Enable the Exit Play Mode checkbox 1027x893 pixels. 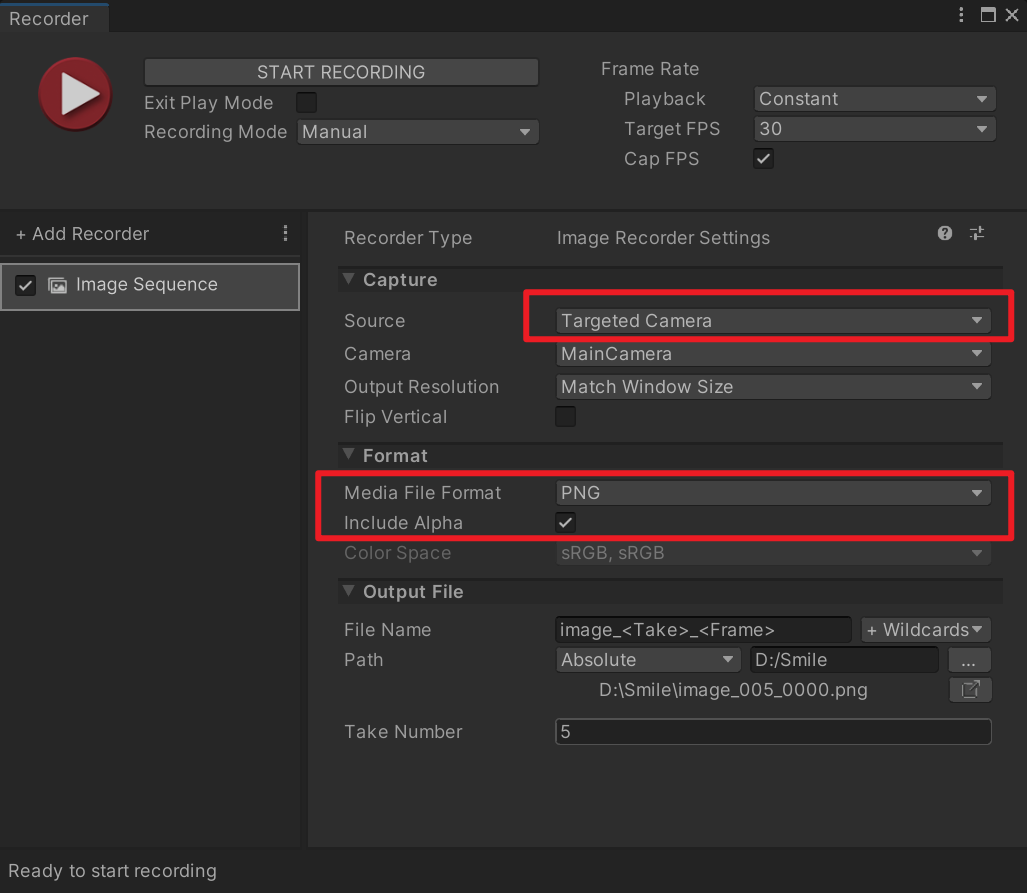pos(307,102)
